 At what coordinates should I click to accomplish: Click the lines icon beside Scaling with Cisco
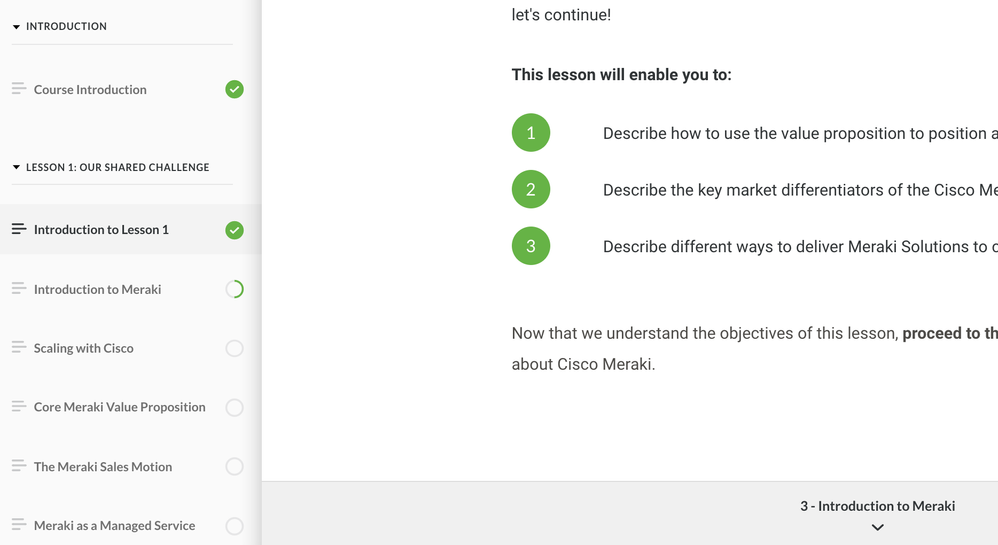coord(19,348)
